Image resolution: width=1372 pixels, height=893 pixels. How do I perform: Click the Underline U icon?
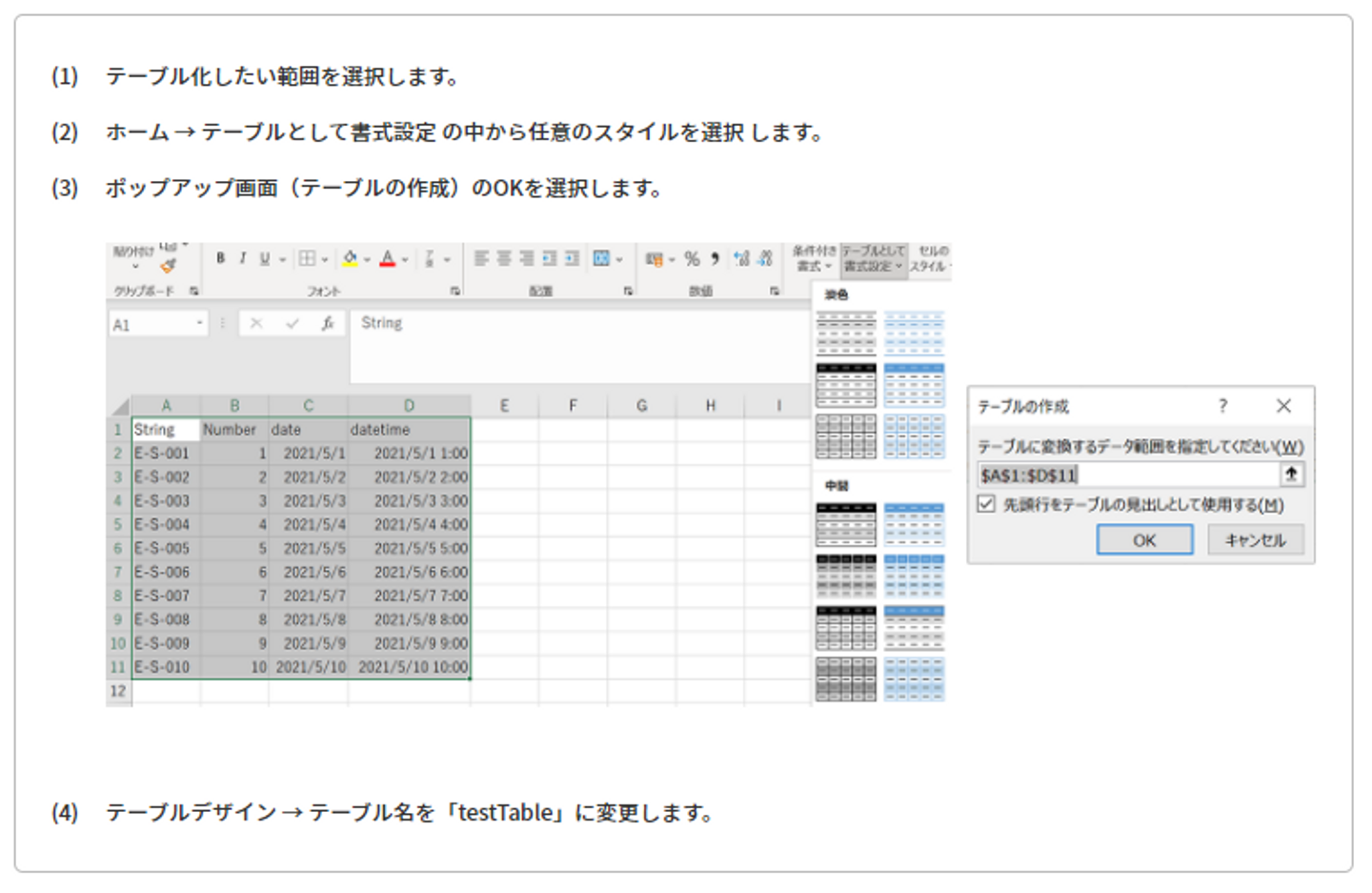coord(264,258)
